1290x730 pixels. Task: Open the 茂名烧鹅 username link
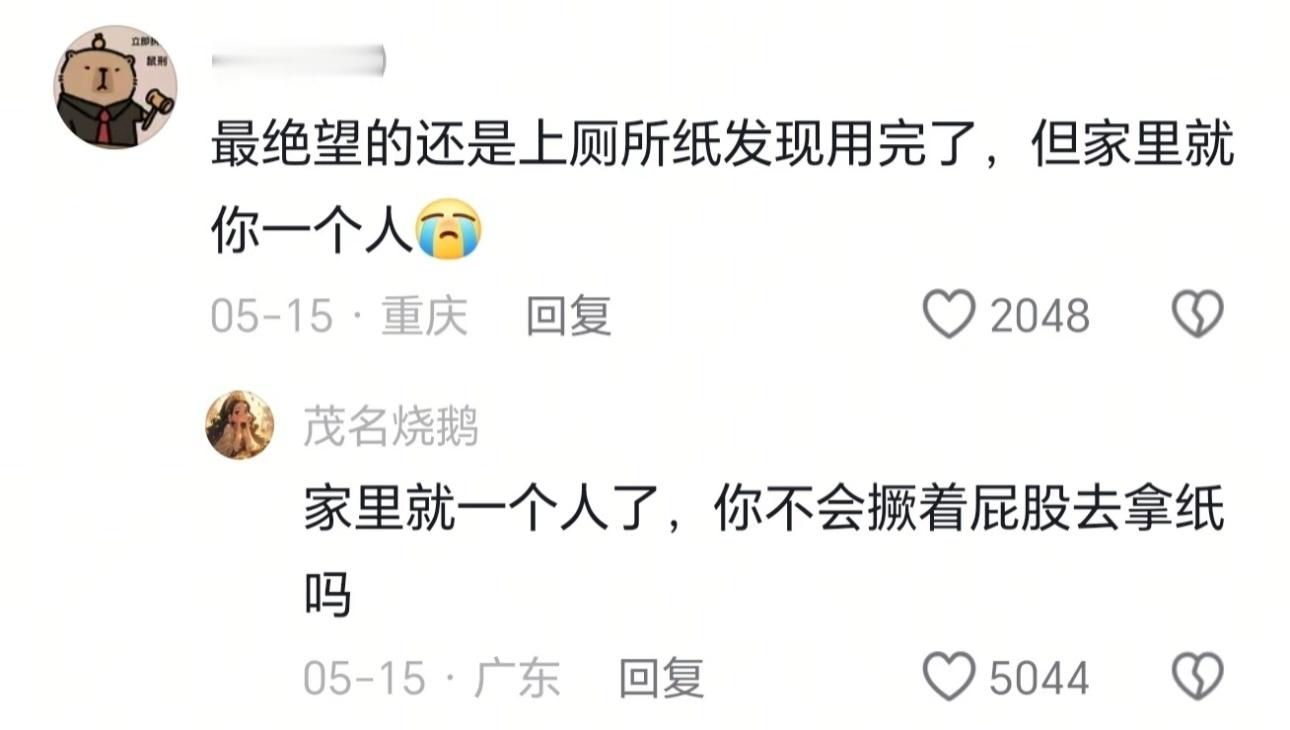point(391,427)
